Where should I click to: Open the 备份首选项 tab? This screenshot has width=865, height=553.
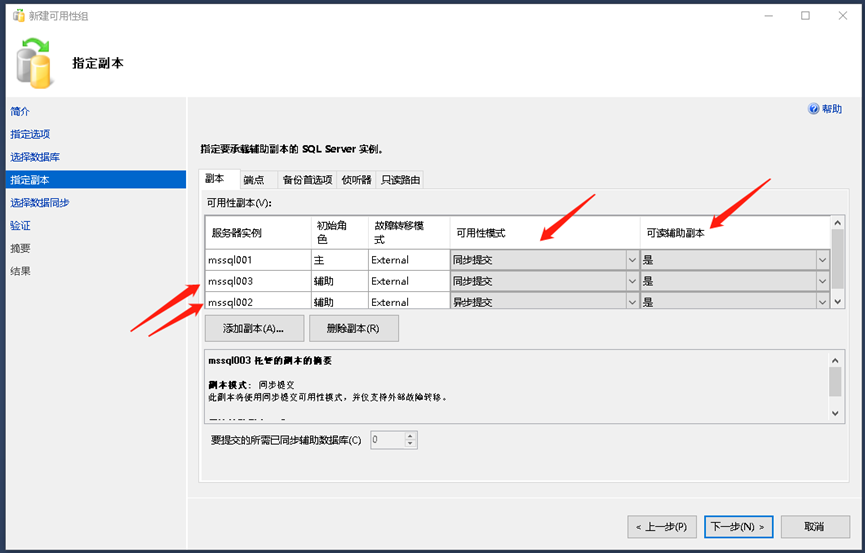coord(307,180)
